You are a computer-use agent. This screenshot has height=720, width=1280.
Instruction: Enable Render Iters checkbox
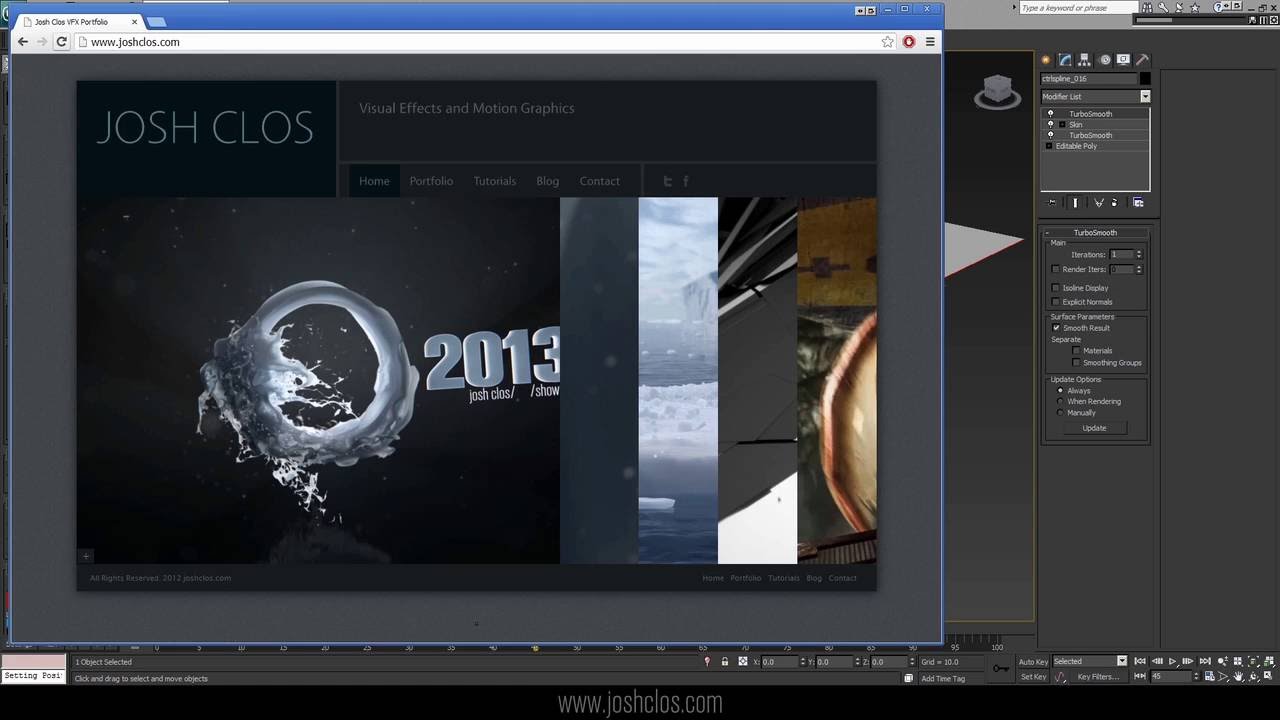coord(1056,269)
